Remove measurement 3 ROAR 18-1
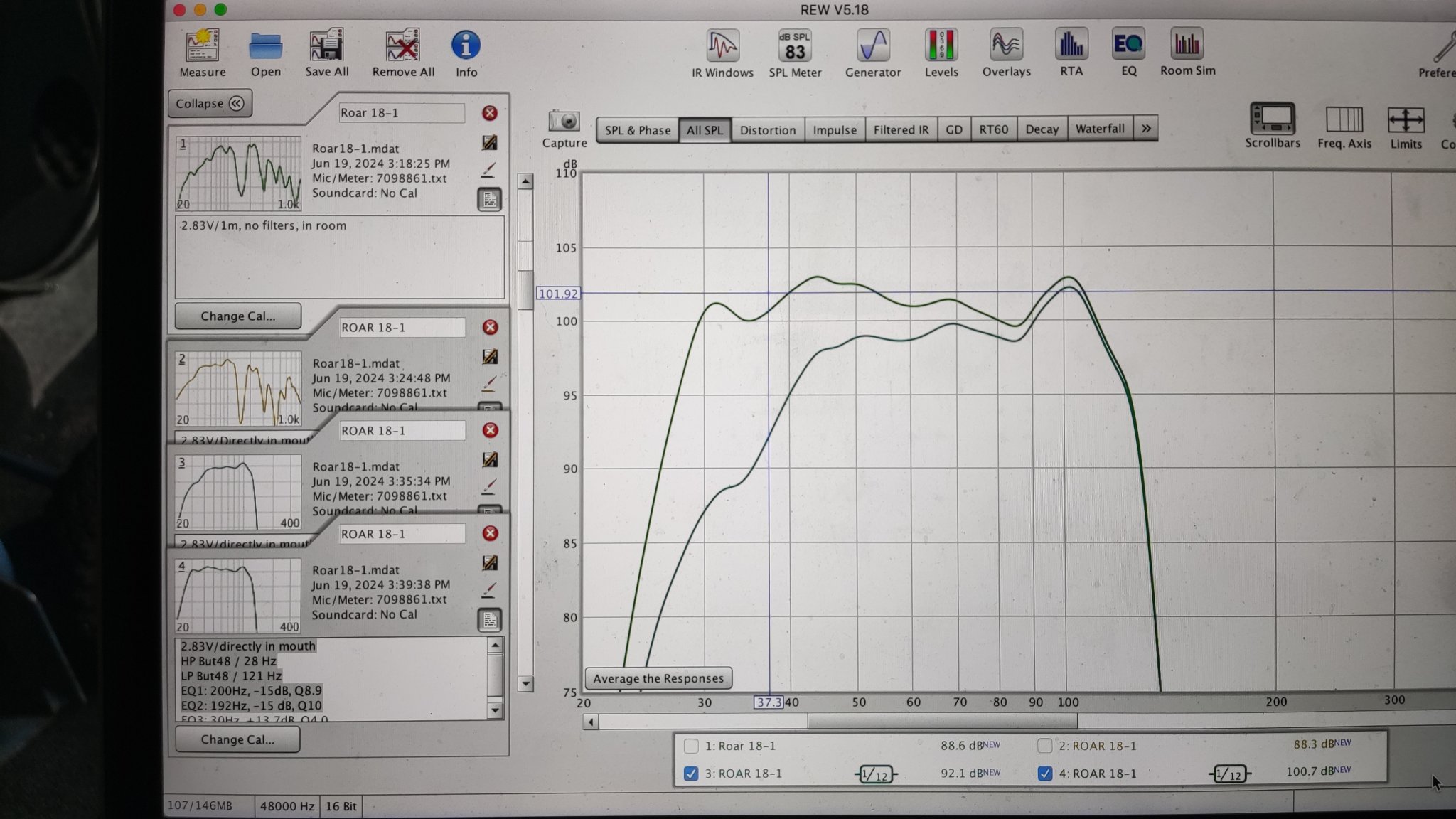The width and height of the screenshot is (1456, 819). (x=490, y=430)
